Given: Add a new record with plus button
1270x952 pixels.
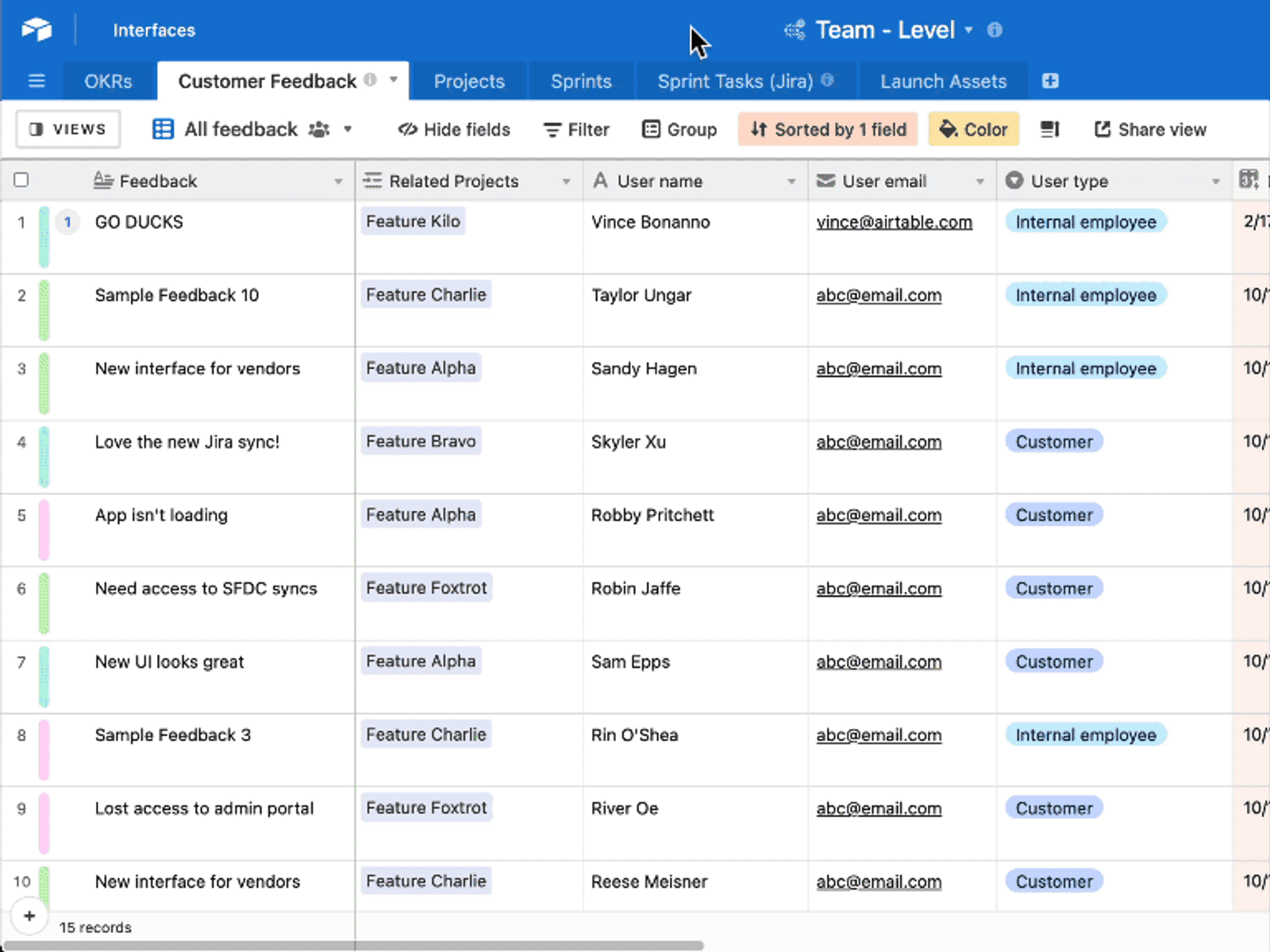Looking at the screenshot, I should coord(29,916).
